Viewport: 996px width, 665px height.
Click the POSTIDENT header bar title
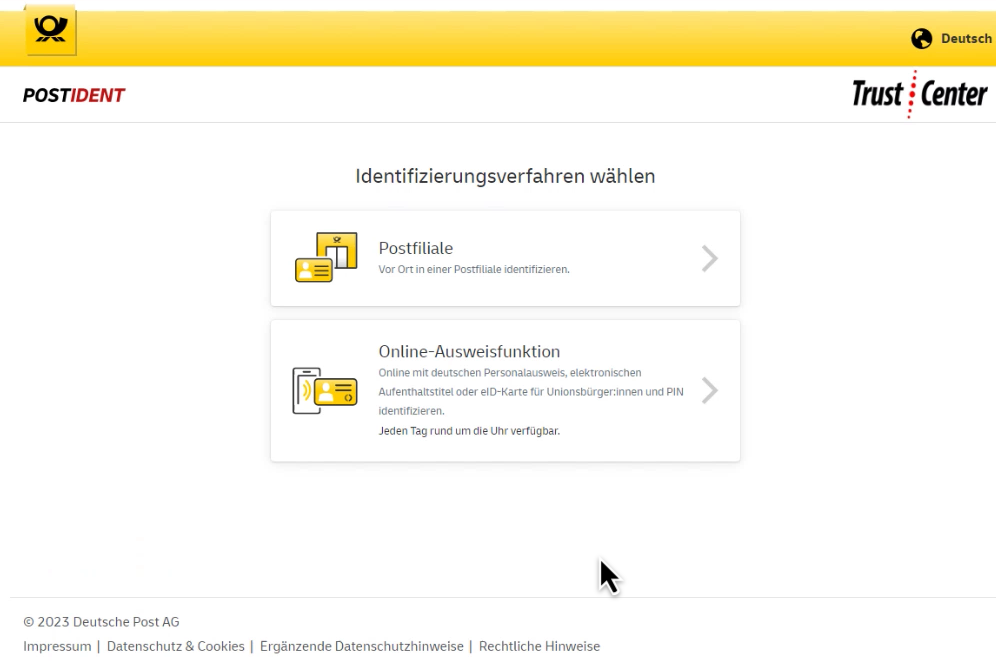click(73, 94)
